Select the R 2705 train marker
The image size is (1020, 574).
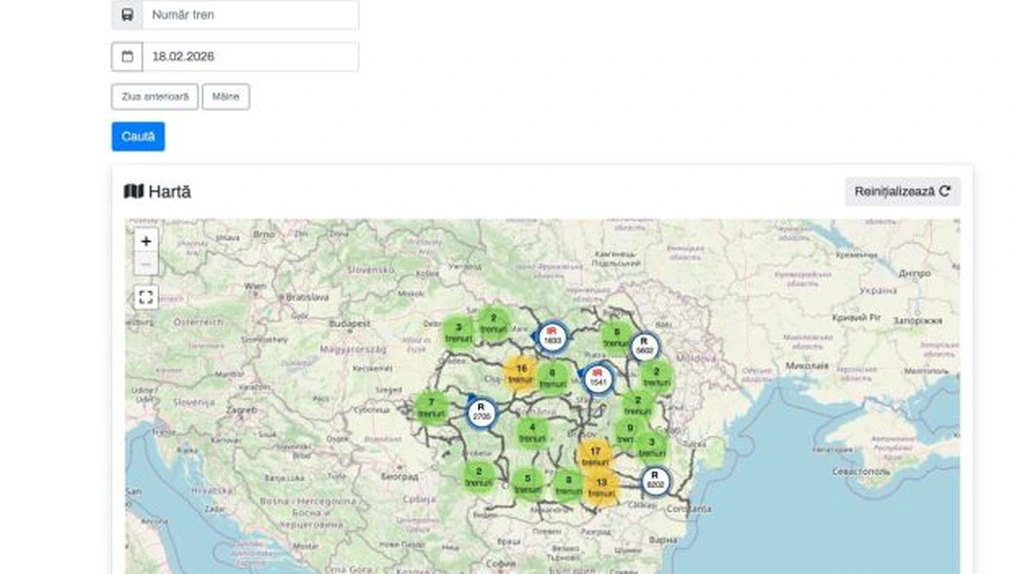[x=482, y=410]
